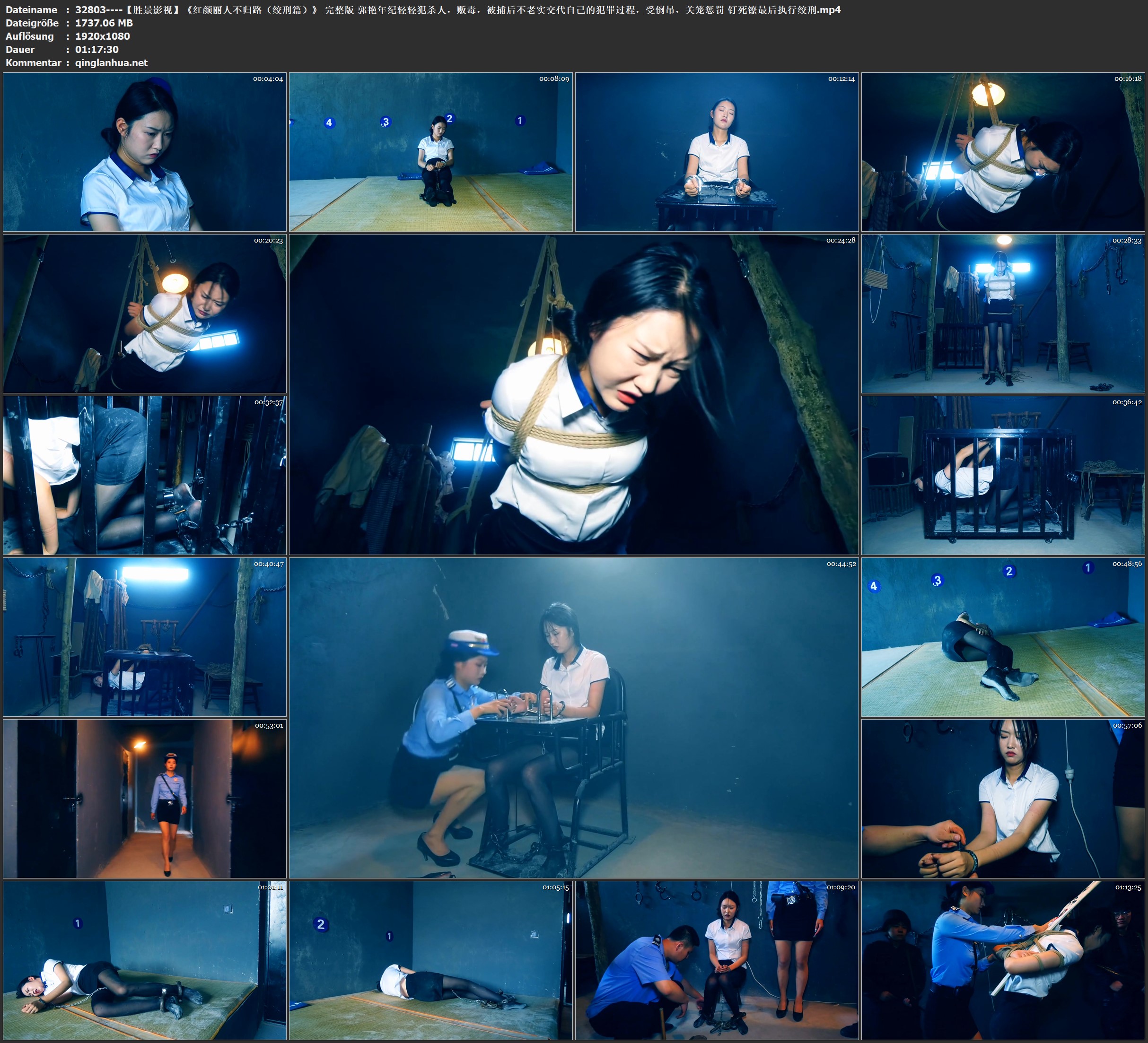The image size is (1148, 1043).
Task: Select the large frame at 00:44:52
Action: (x=573, y=717)
